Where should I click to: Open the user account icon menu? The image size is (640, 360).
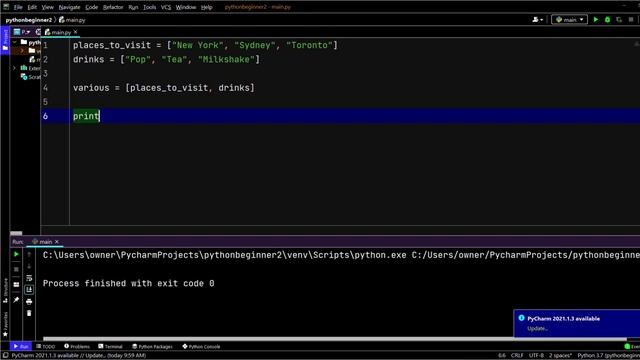tap(538, 20)
